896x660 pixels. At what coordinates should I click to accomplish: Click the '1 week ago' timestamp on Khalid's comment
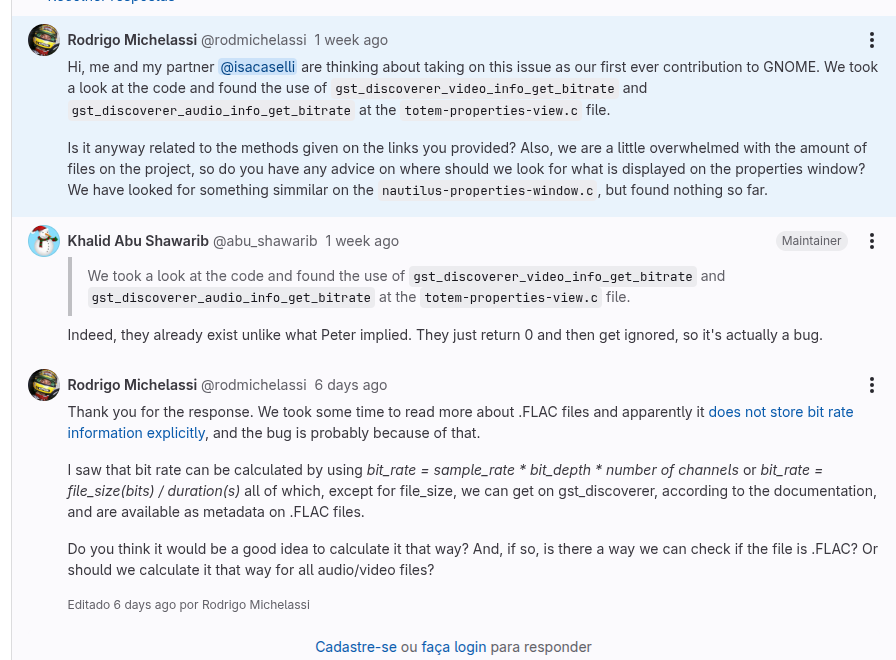[362, 241]
